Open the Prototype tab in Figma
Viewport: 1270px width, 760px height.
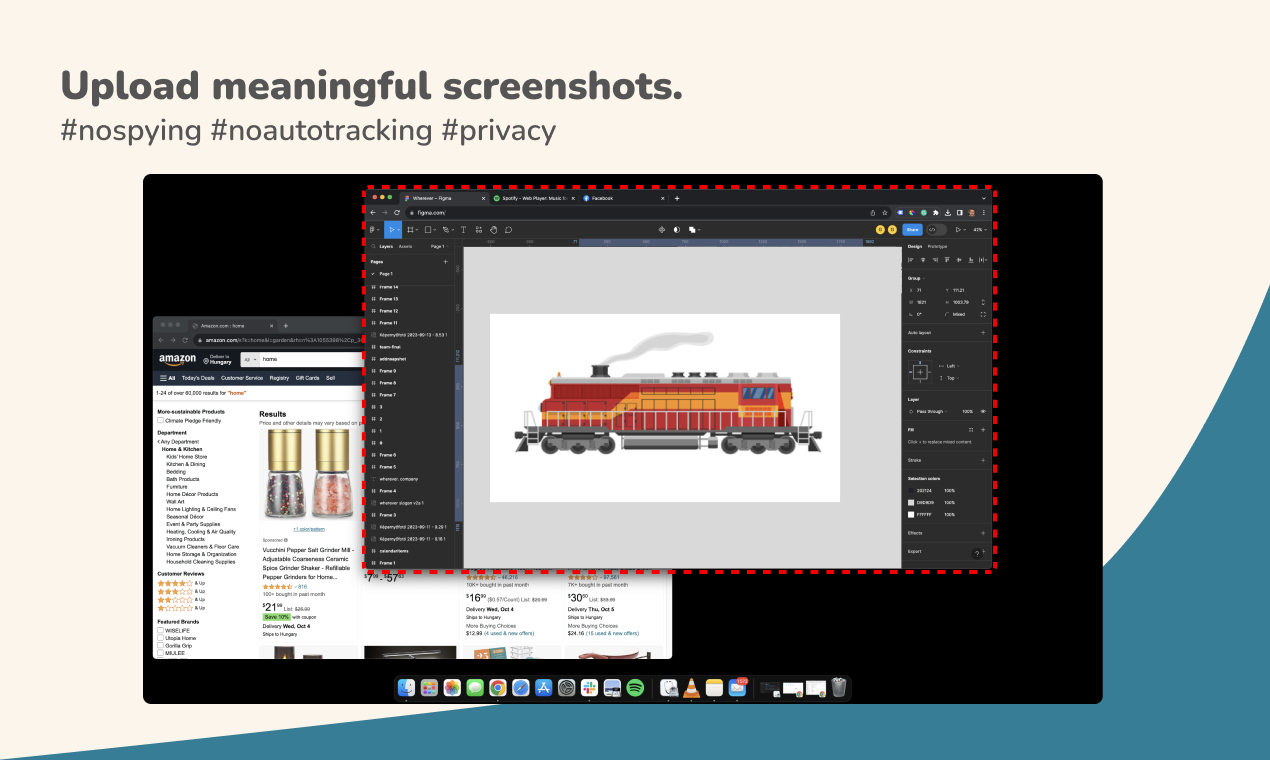937,246
